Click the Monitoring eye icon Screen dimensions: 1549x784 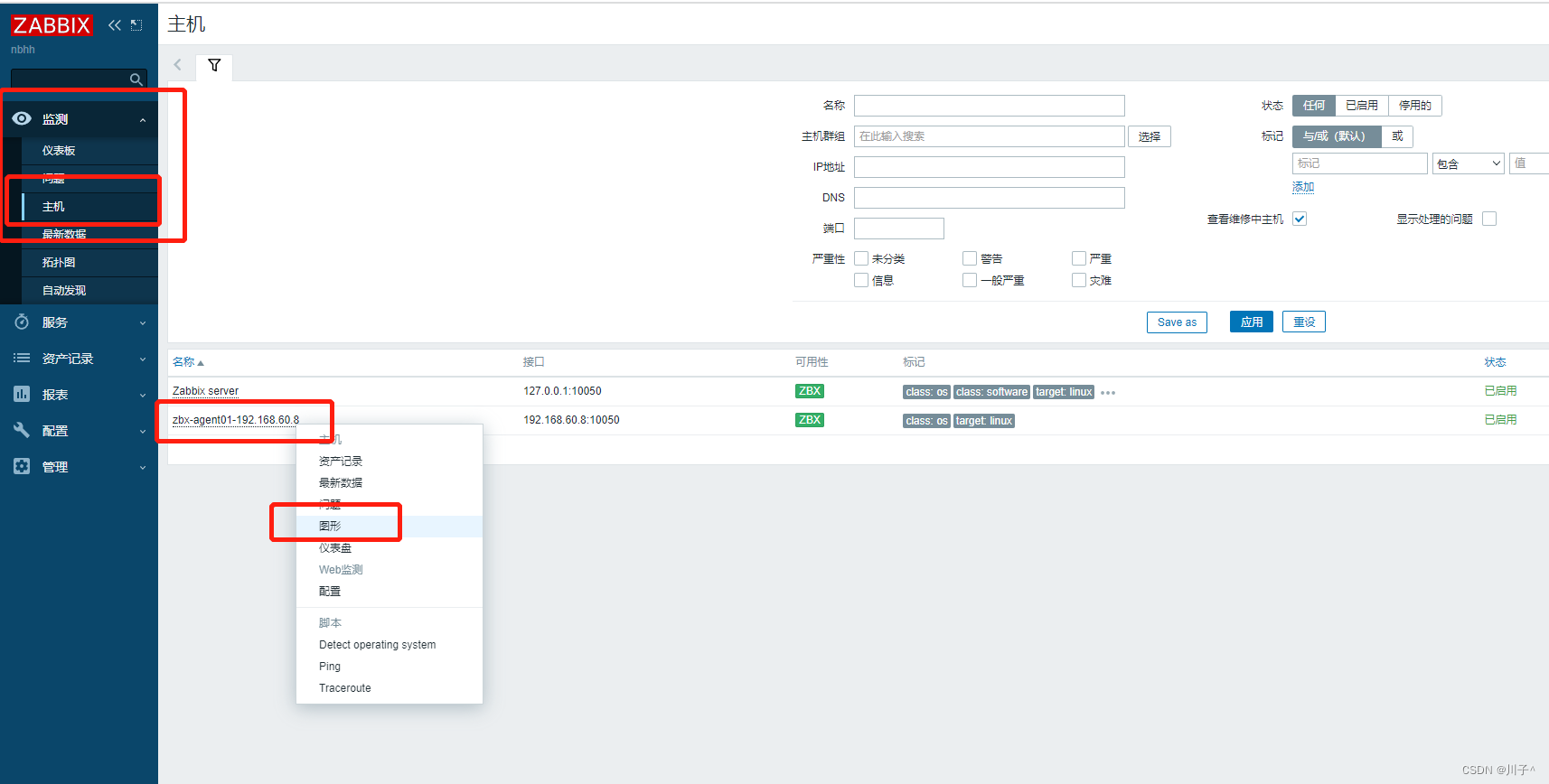click(x=22, y=118)
